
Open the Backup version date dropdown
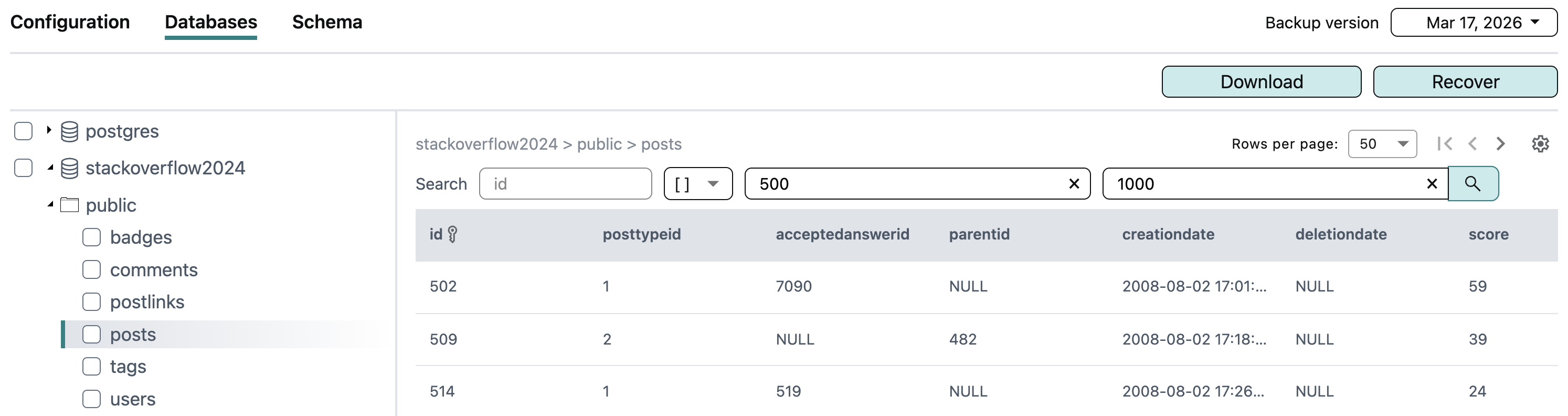[1473, 23]
